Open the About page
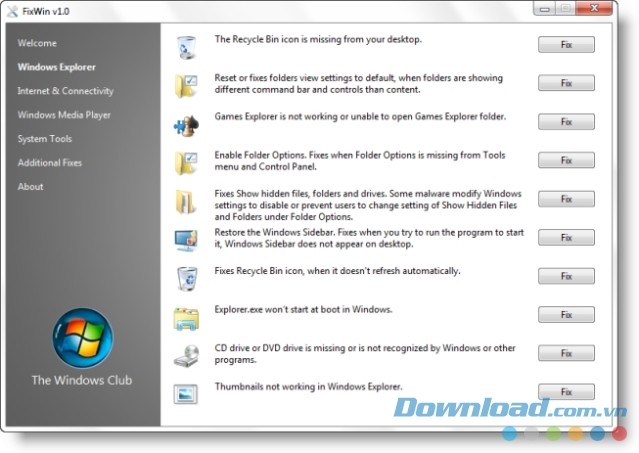The height and width of the screenshot is (453, 639). pos(30,187)
